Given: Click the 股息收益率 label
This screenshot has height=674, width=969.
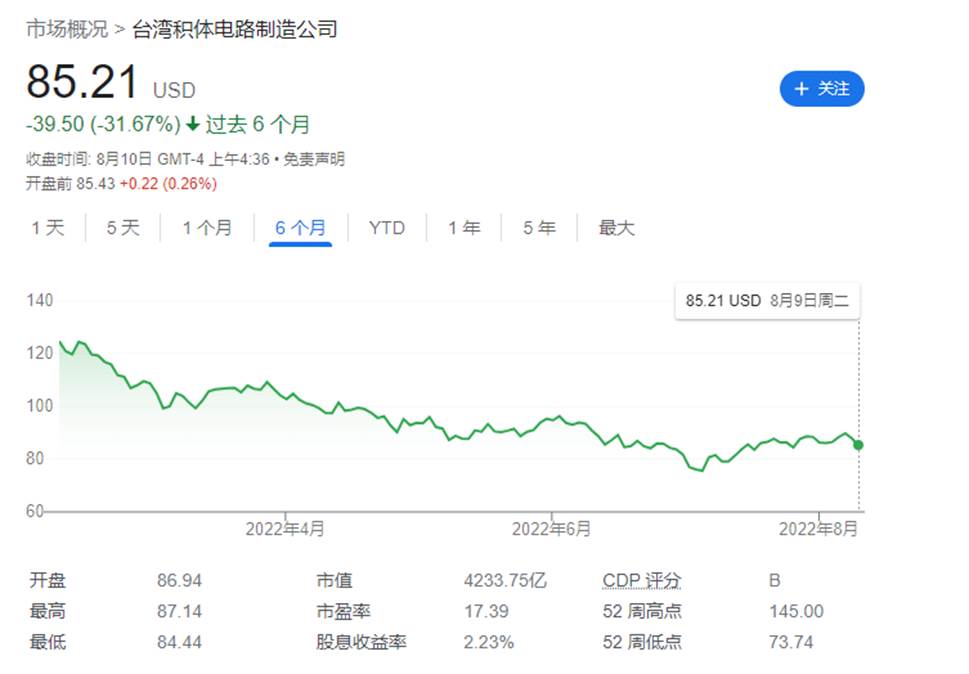Looking at the screenshot, I should click(x=361, y=642).
